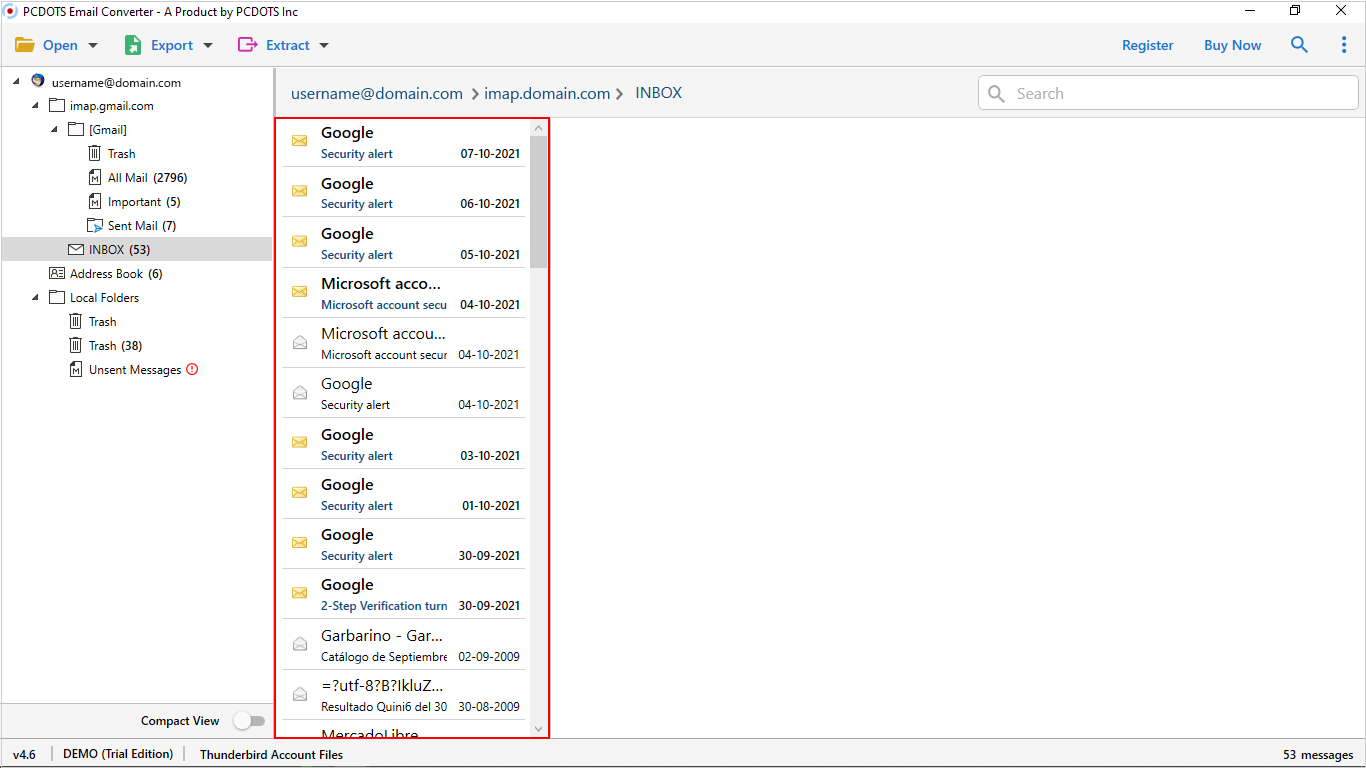
Task: Open Google Security alert dated 07-10-2021
Action: coord(403,142)
